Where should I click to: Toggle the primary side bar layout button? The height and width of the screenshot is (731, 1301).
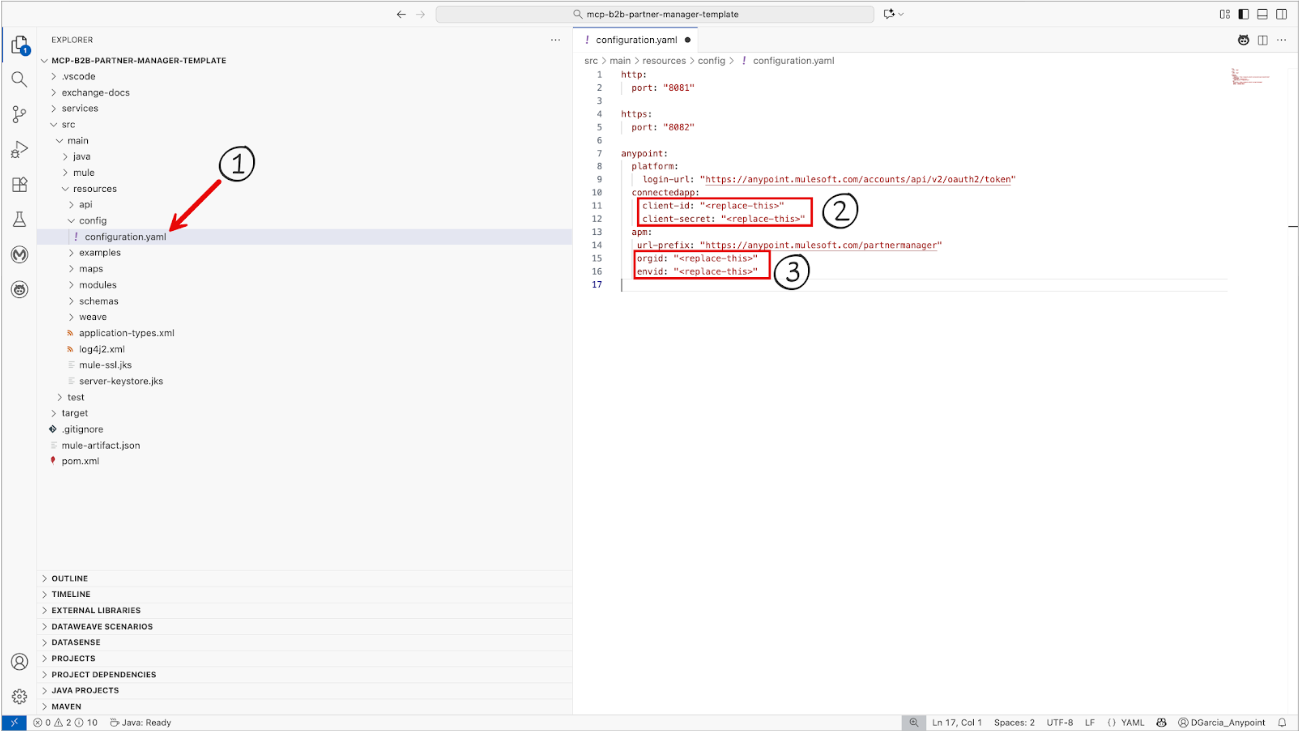[1244, 14]
